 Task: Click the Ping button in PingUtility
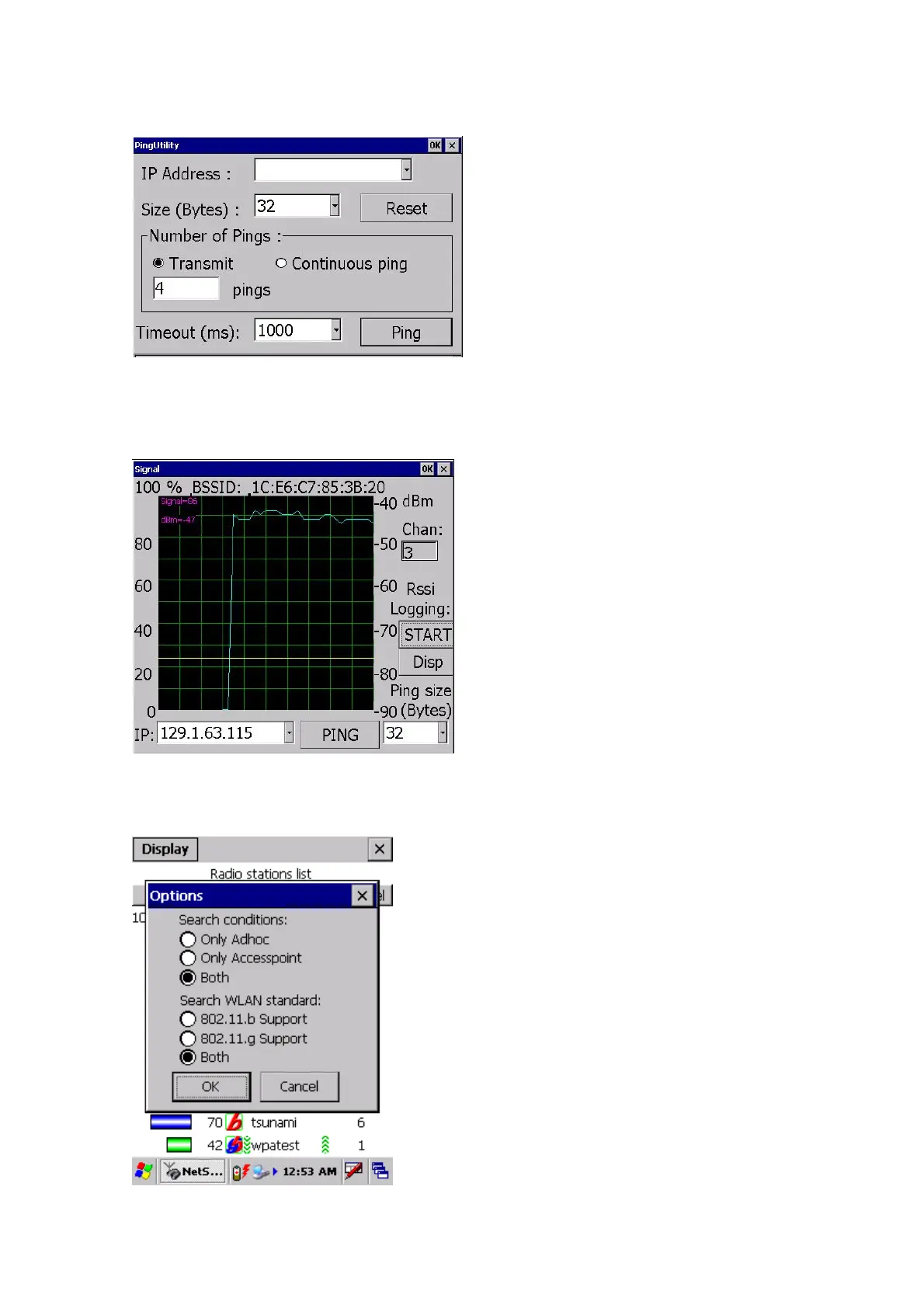click(406, 332)
